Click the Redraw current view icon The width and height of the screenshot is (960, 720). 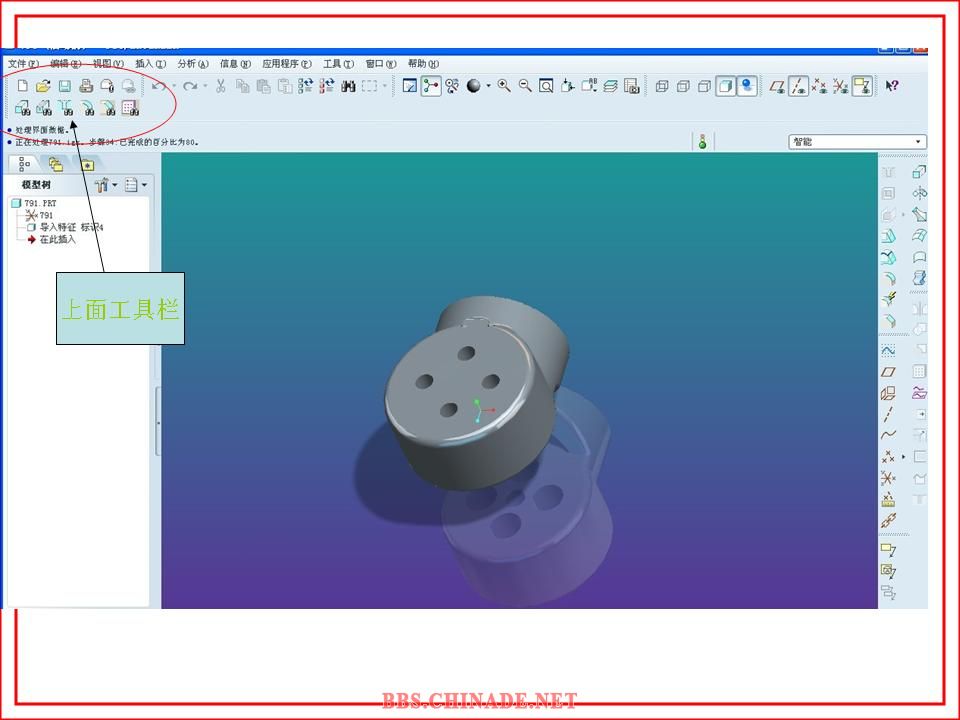410,86
